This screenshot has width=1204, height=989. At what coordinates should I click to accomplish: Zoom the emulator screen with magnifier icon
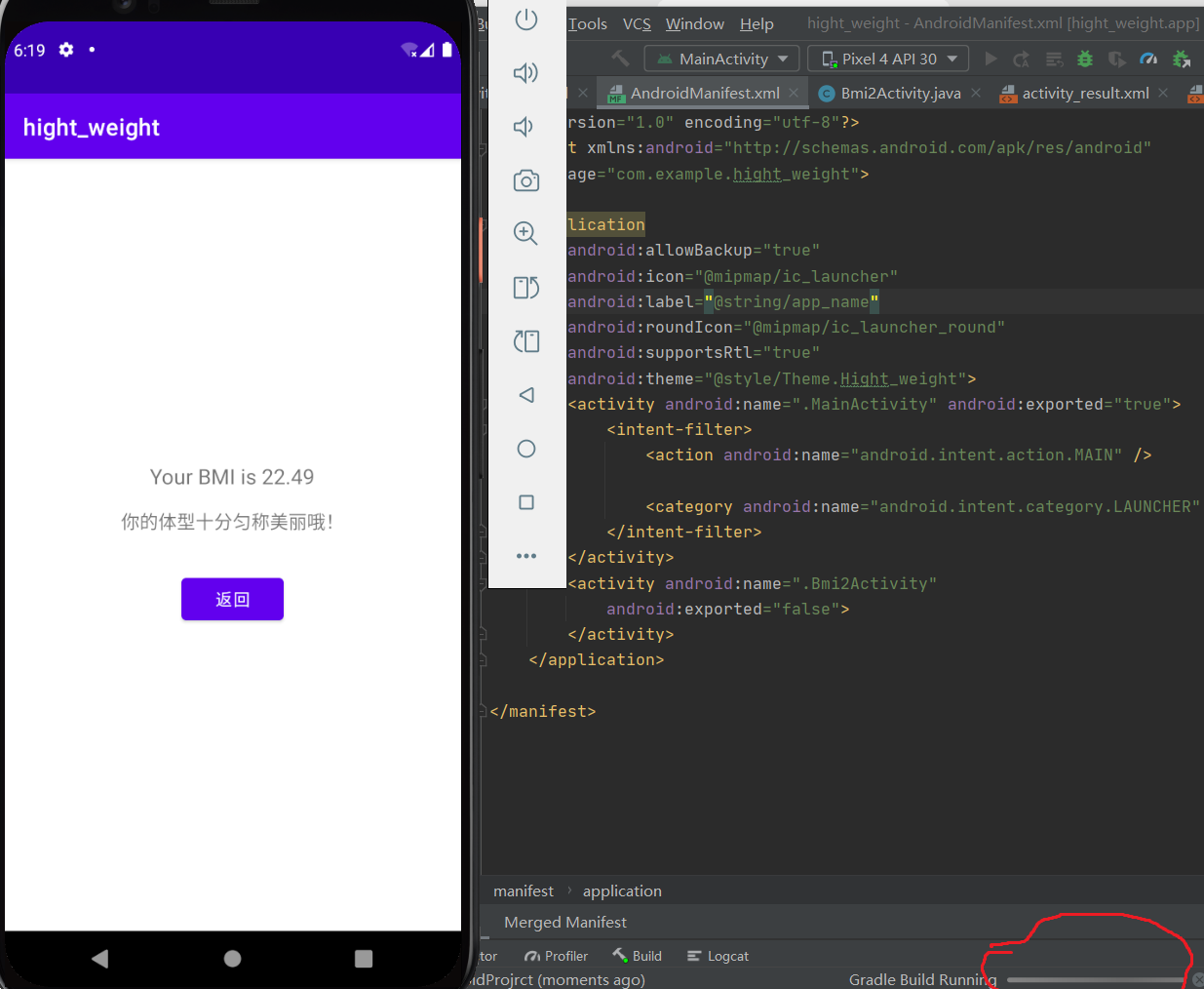click(x=526, y=233)
